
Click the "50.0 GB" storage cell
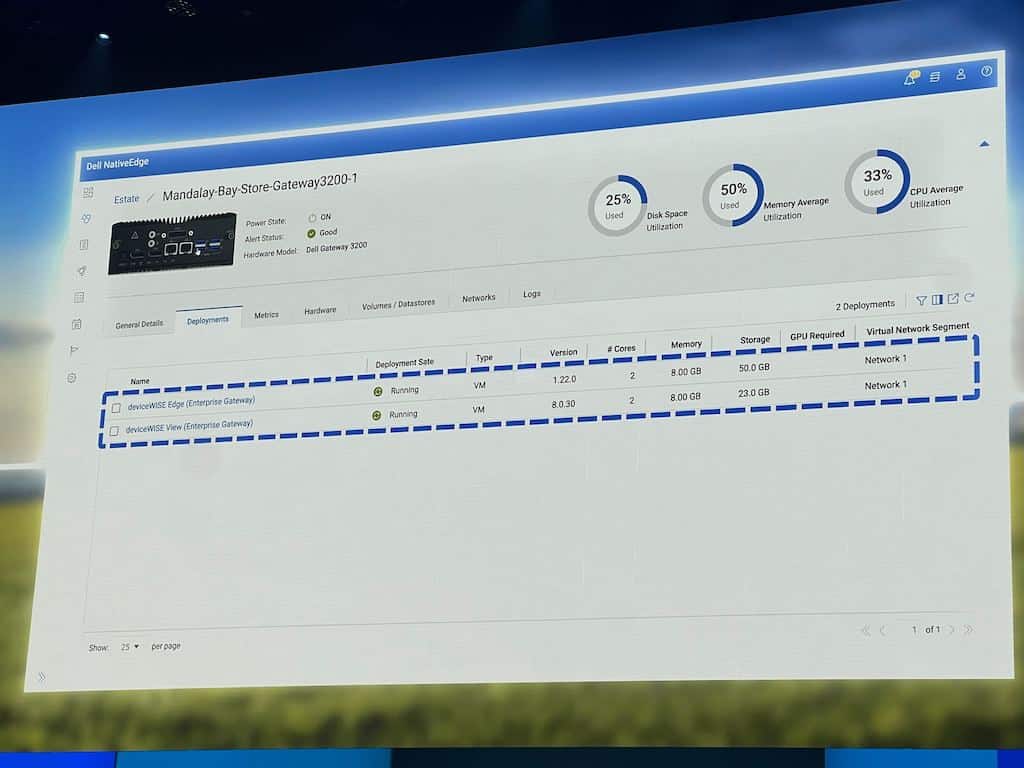coord(754,368)
